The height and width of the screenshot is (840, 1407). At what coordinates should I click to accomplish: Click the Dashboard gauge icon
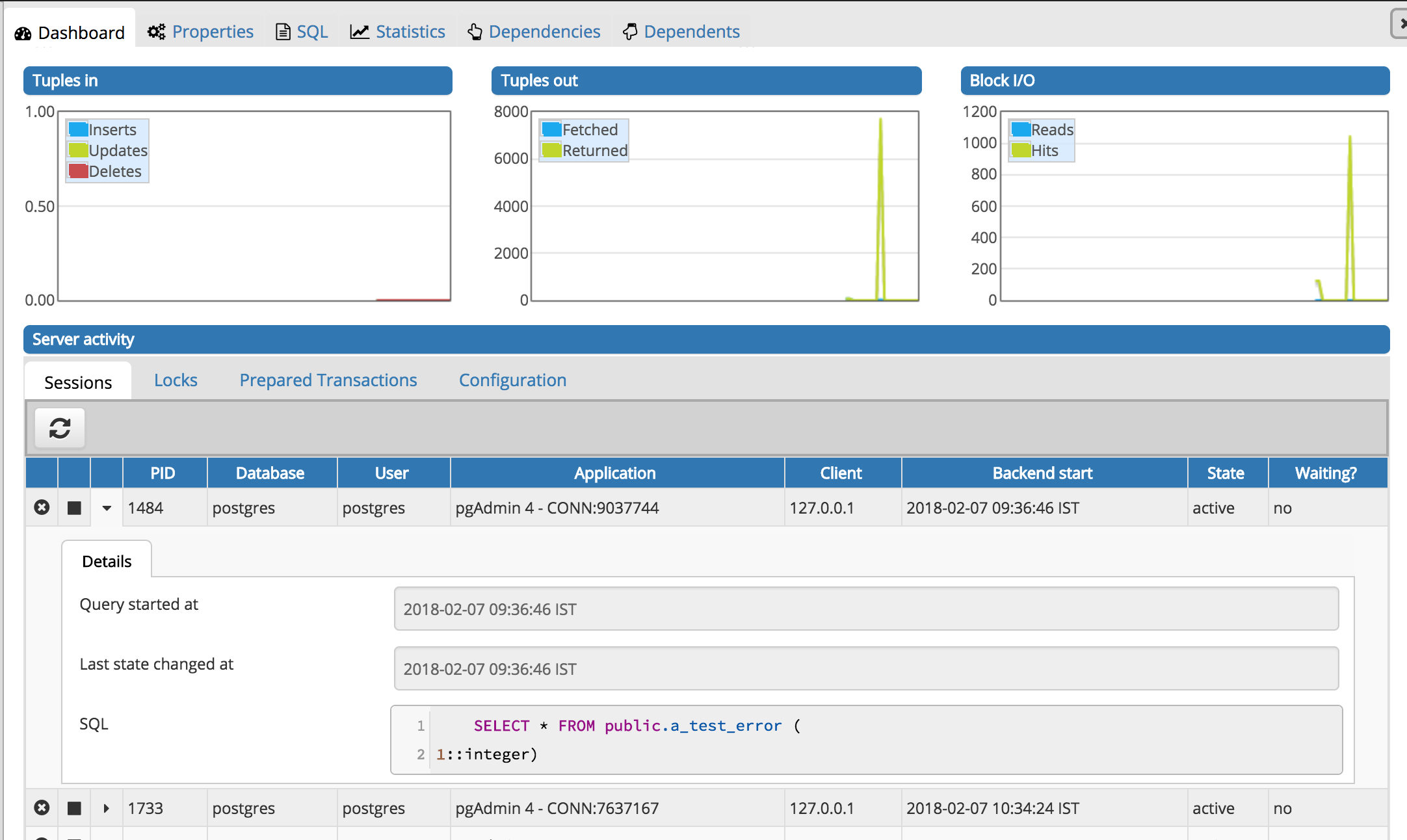pos(23,33)
